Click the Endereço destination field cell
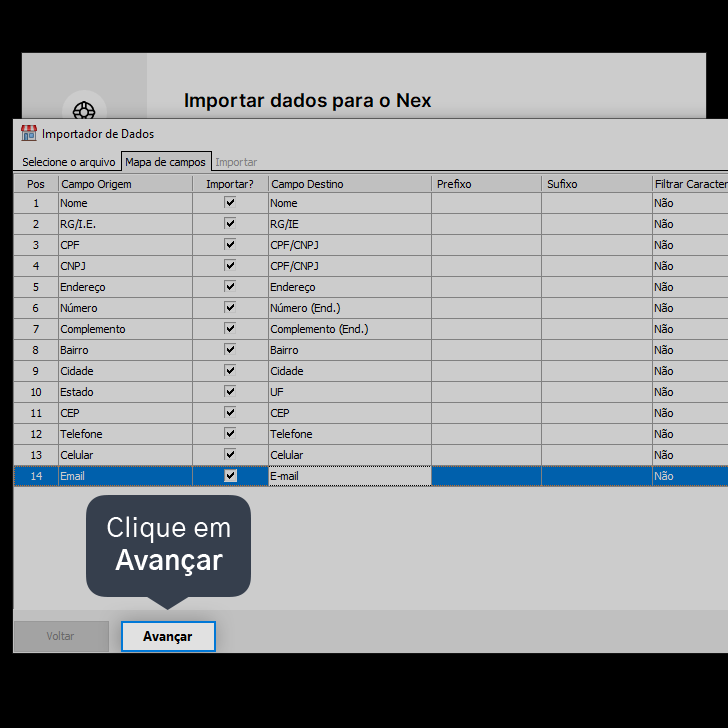Screen dimensions: 728x728 (x=350, y=287)
